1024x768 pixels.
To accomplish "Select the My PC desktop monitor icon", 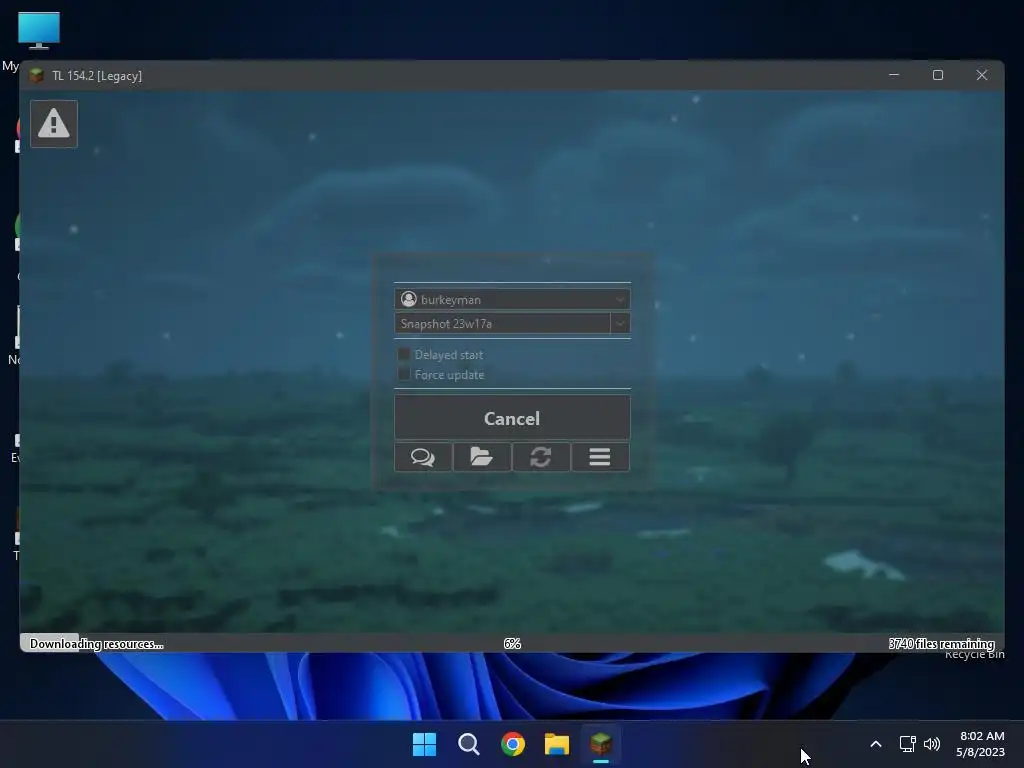I will [x=39, y=31].
